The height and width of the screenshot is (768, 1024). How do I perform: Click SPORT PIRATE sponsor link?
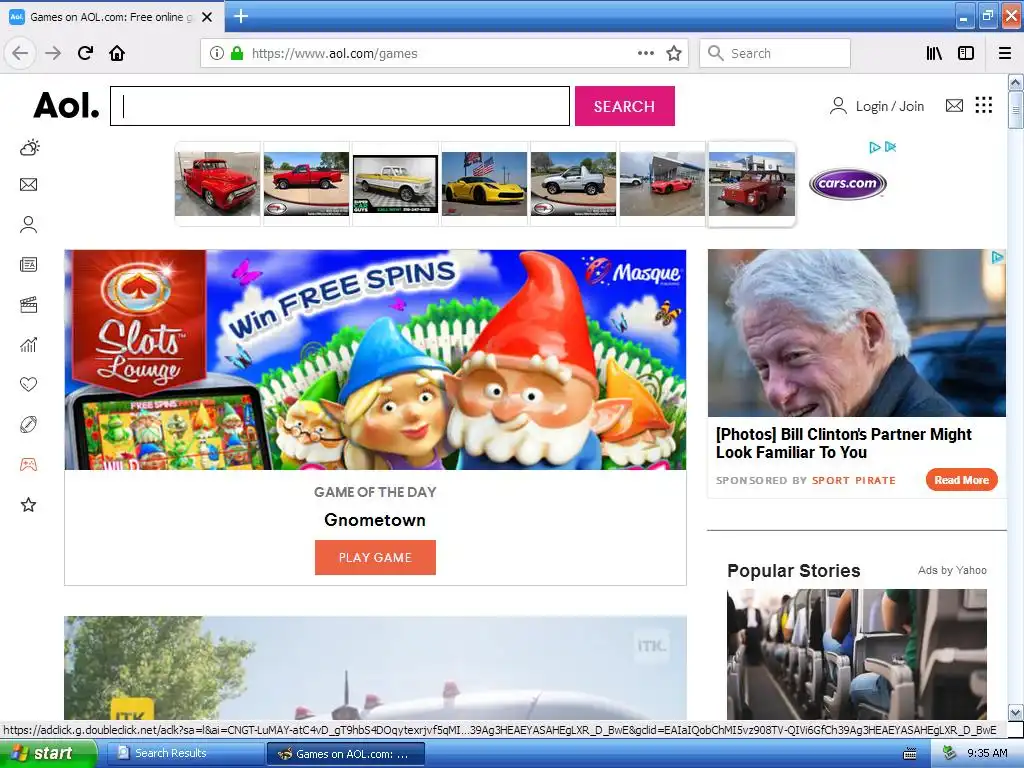(x=854, y=480)
